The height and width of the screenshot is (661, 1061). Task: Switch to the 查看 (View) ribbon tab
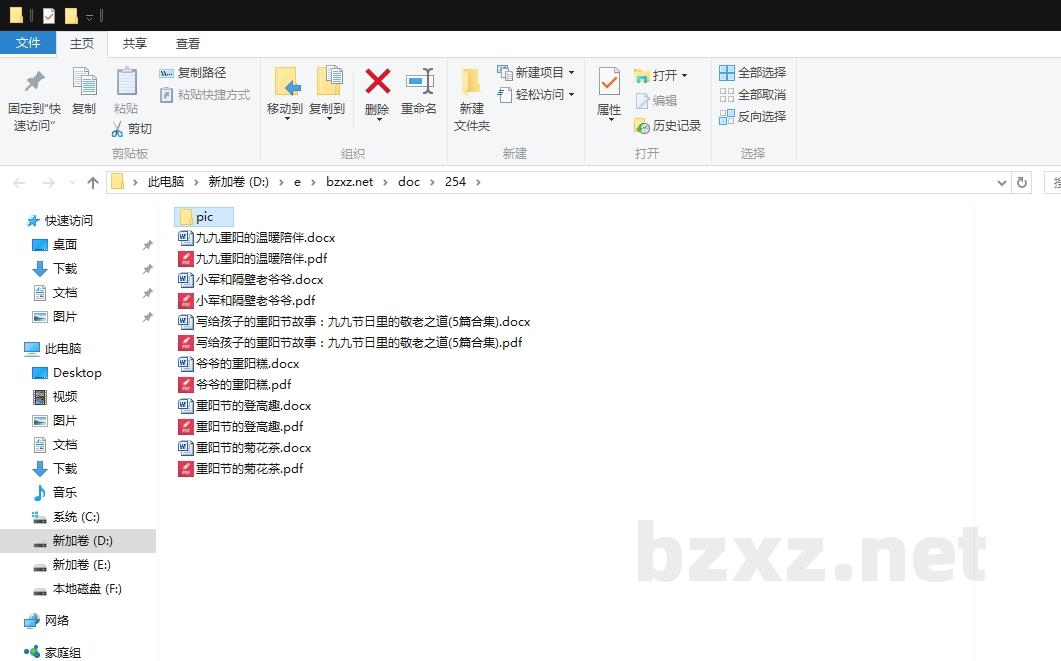187,43
